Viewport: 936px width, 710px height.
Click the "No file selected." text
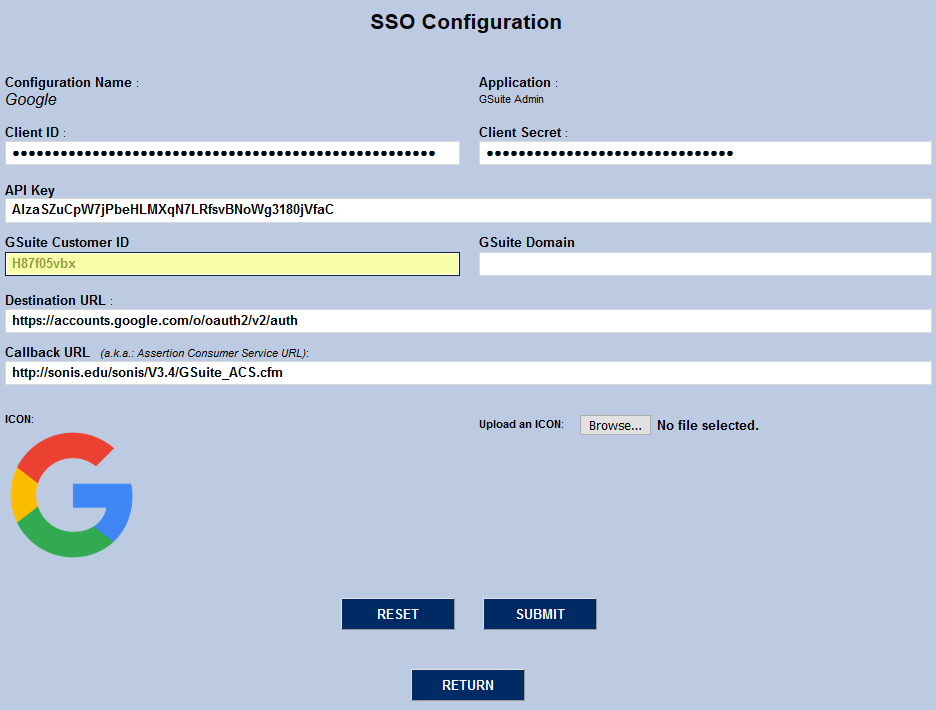pyautogui.click(x=708, y=425)
